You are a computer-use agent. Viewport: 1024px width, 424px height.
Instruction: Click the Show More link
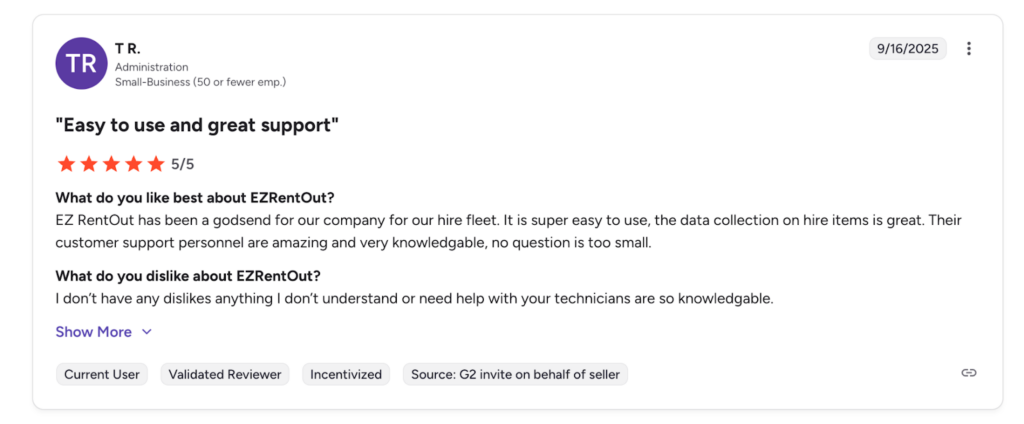(x=93, y=332)
